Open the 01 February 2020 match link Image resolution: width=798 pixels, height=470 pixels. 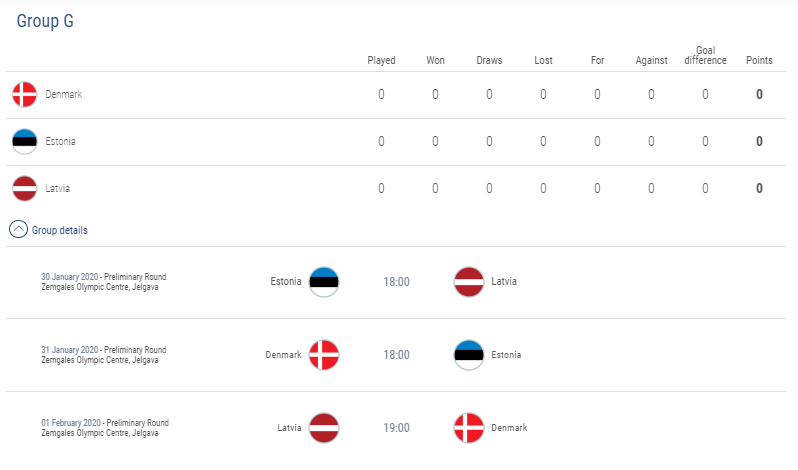click(x=71, y=423)
